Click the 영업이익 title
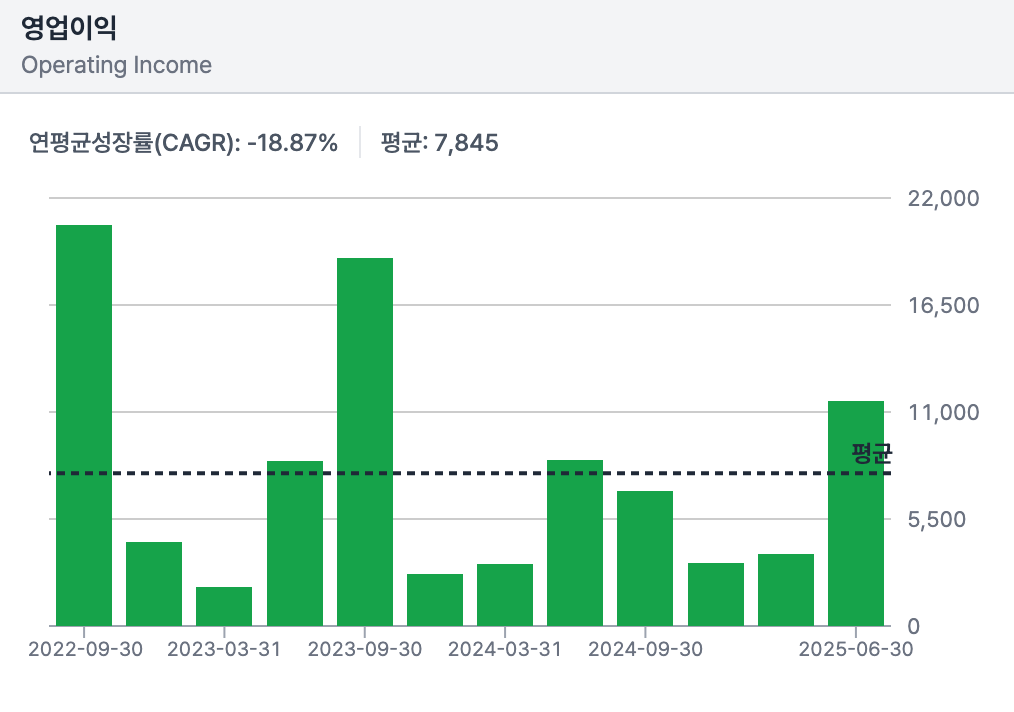The width and height of the screenshot is (1014, 712). point(69,28)
